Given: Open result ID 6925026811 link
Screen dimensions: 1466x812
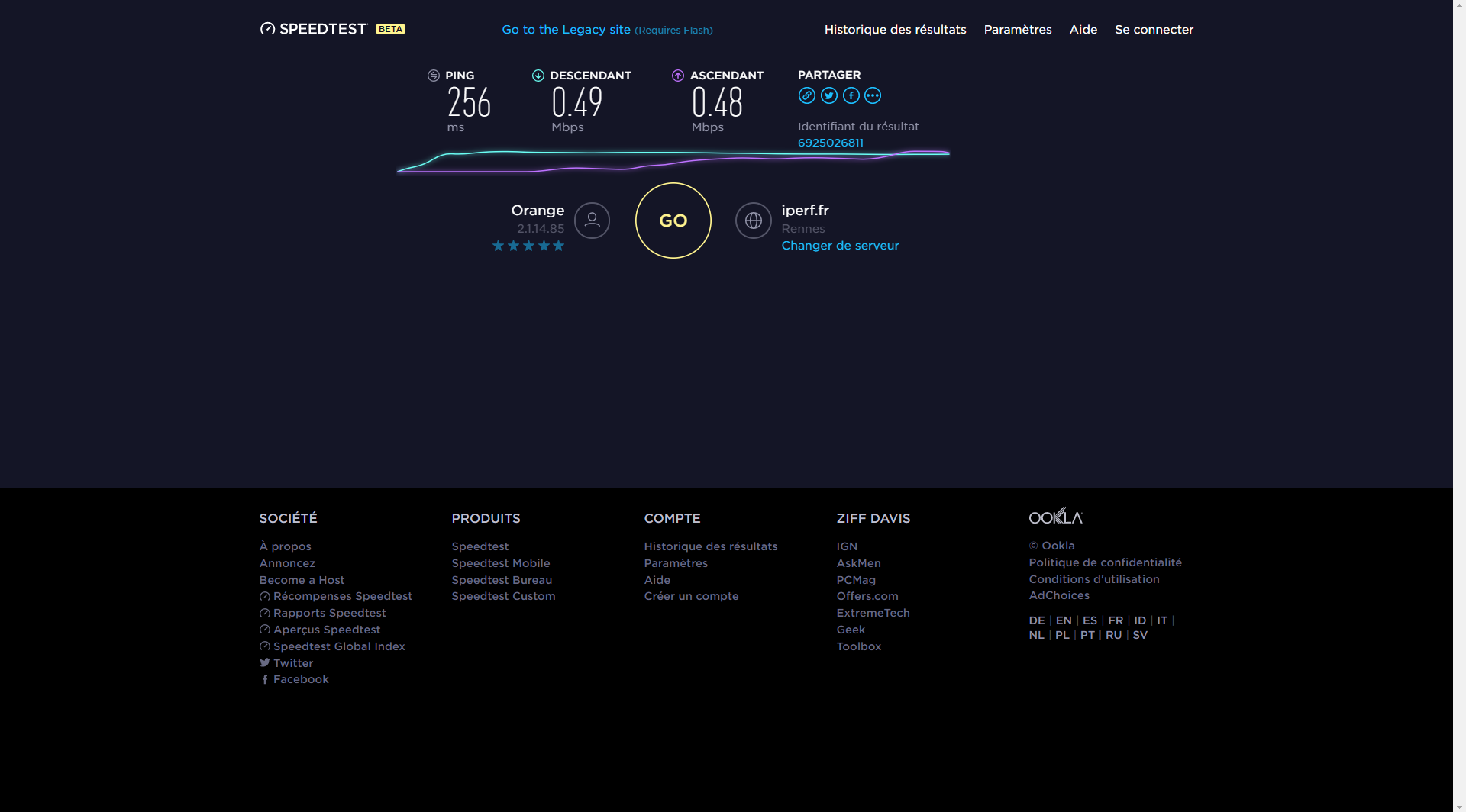Looking at the screenshot, I should tap(830, 143).
